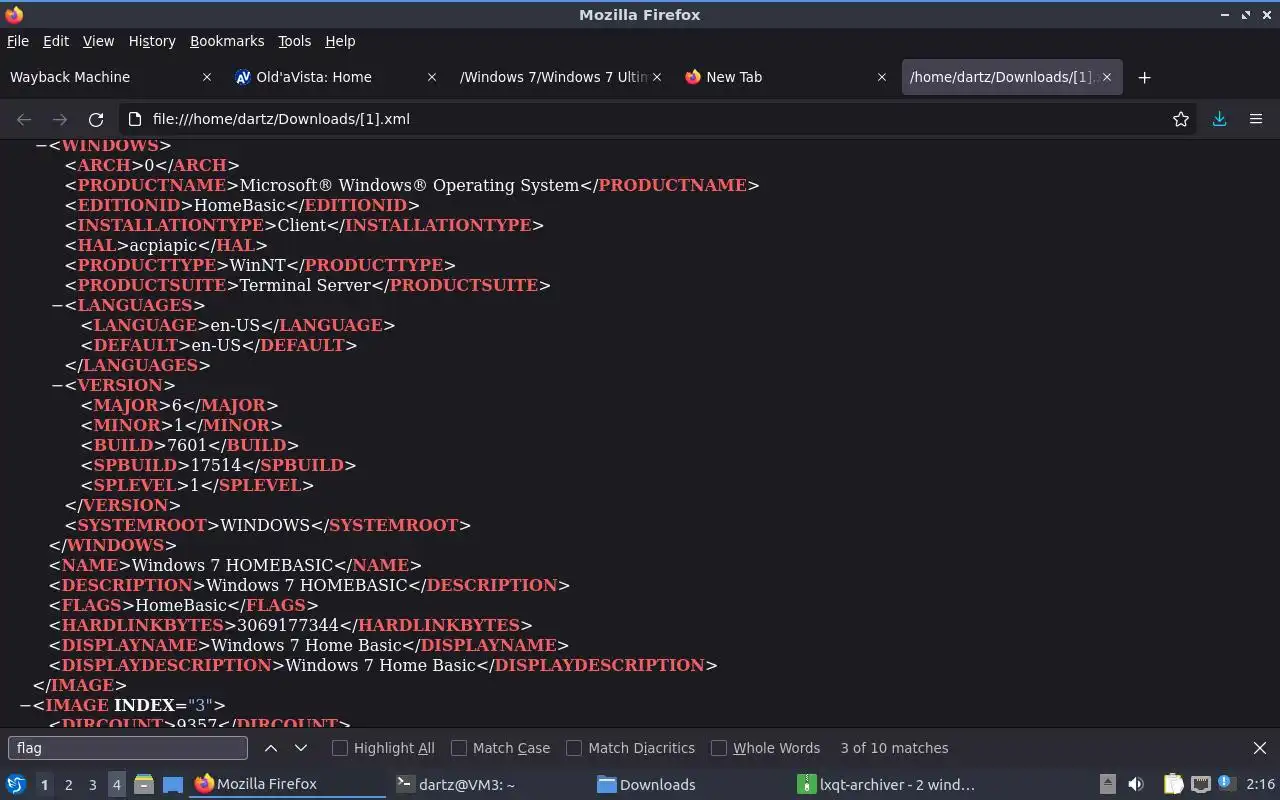Close the Windows 7 Ultimate tab
Image resolution: width=1280 pixels, height=800 pixels.
[x=657, y=77]
